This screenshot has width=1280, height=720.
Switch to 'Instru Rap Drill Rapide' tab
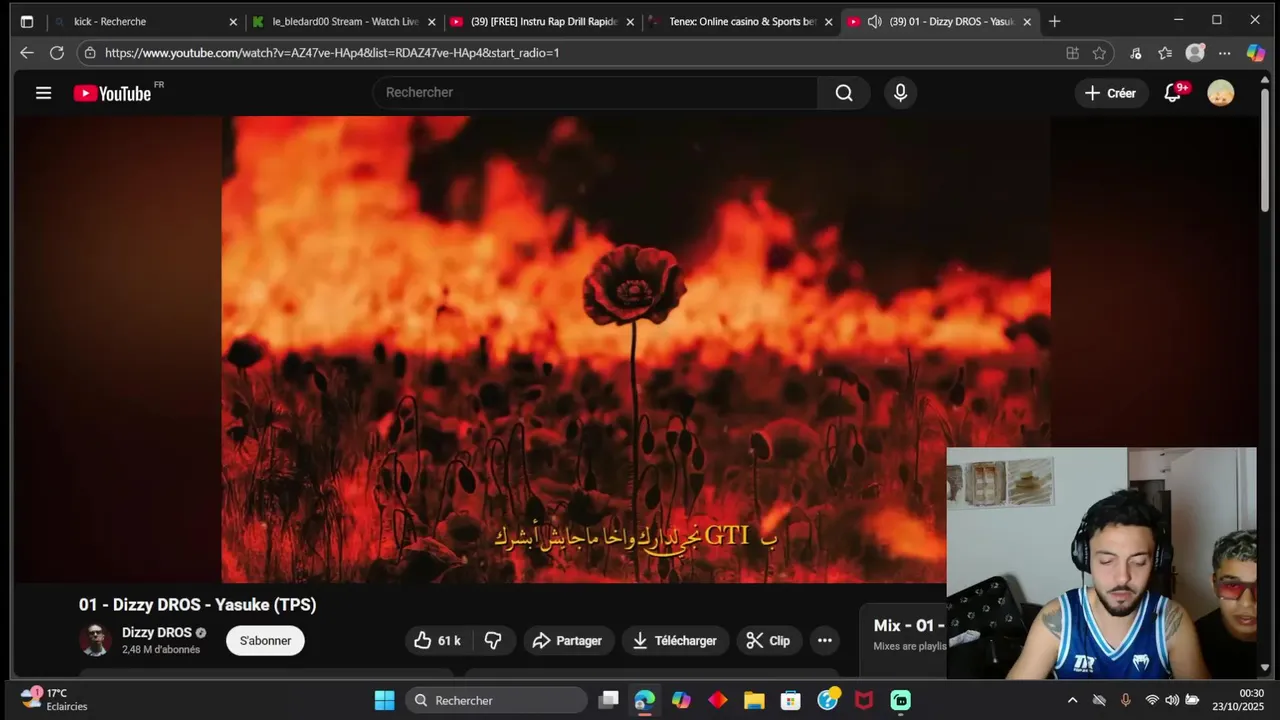point(542,21)
